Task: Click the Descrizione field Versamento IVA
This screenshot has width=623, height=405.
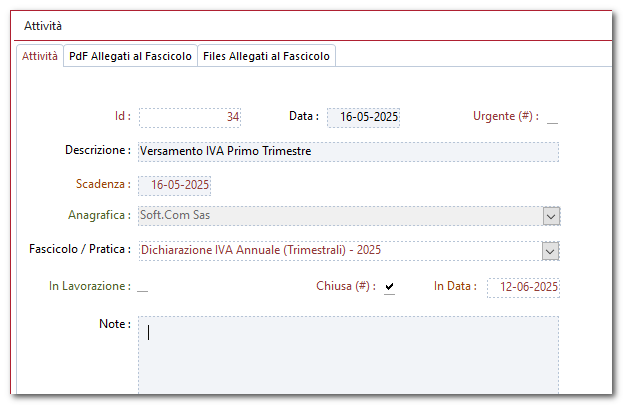Action: (347, 151)
